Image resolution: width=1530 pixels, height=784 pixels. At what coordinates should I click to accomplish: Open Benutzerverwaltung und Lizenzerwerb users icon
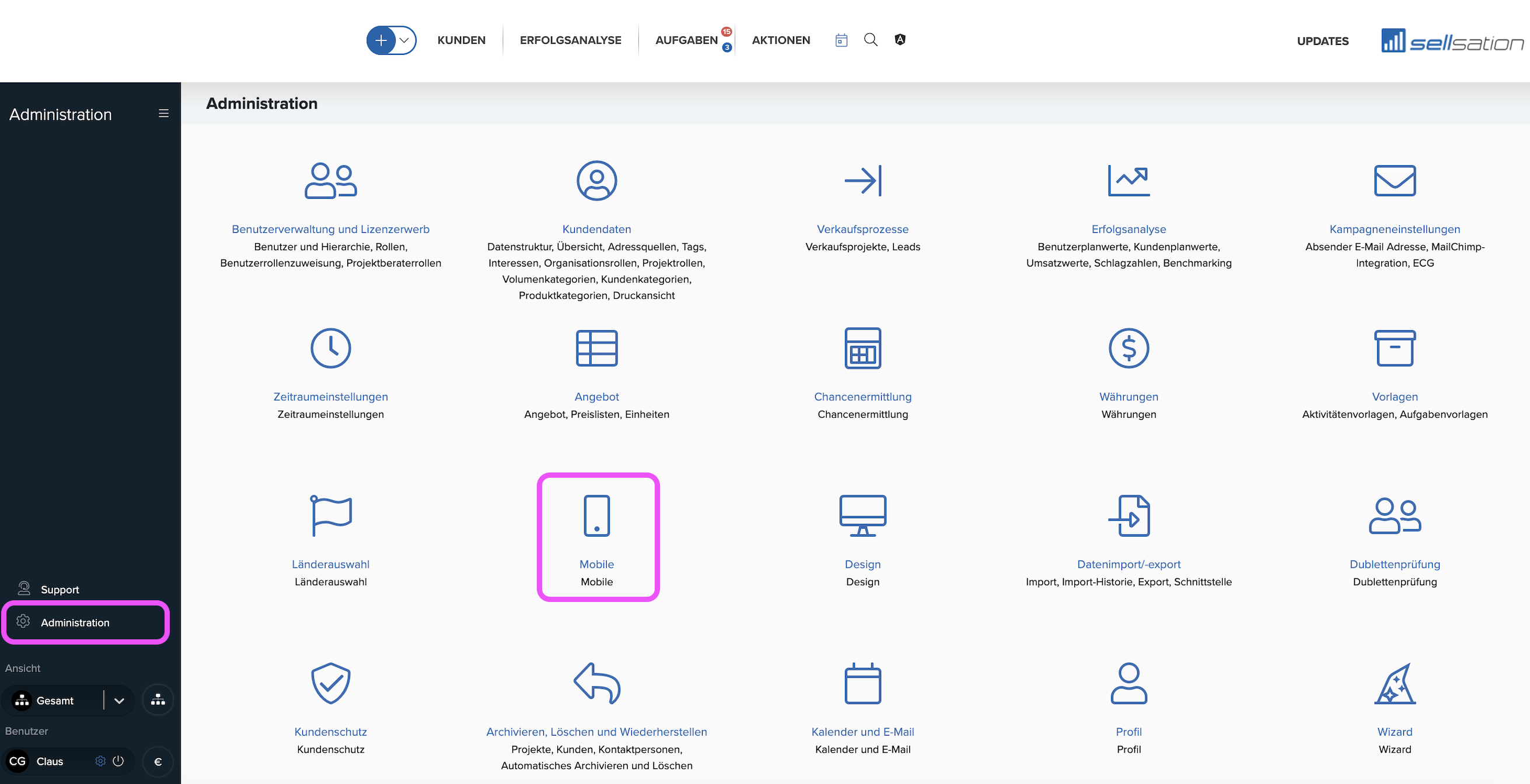tap(331, 181)
